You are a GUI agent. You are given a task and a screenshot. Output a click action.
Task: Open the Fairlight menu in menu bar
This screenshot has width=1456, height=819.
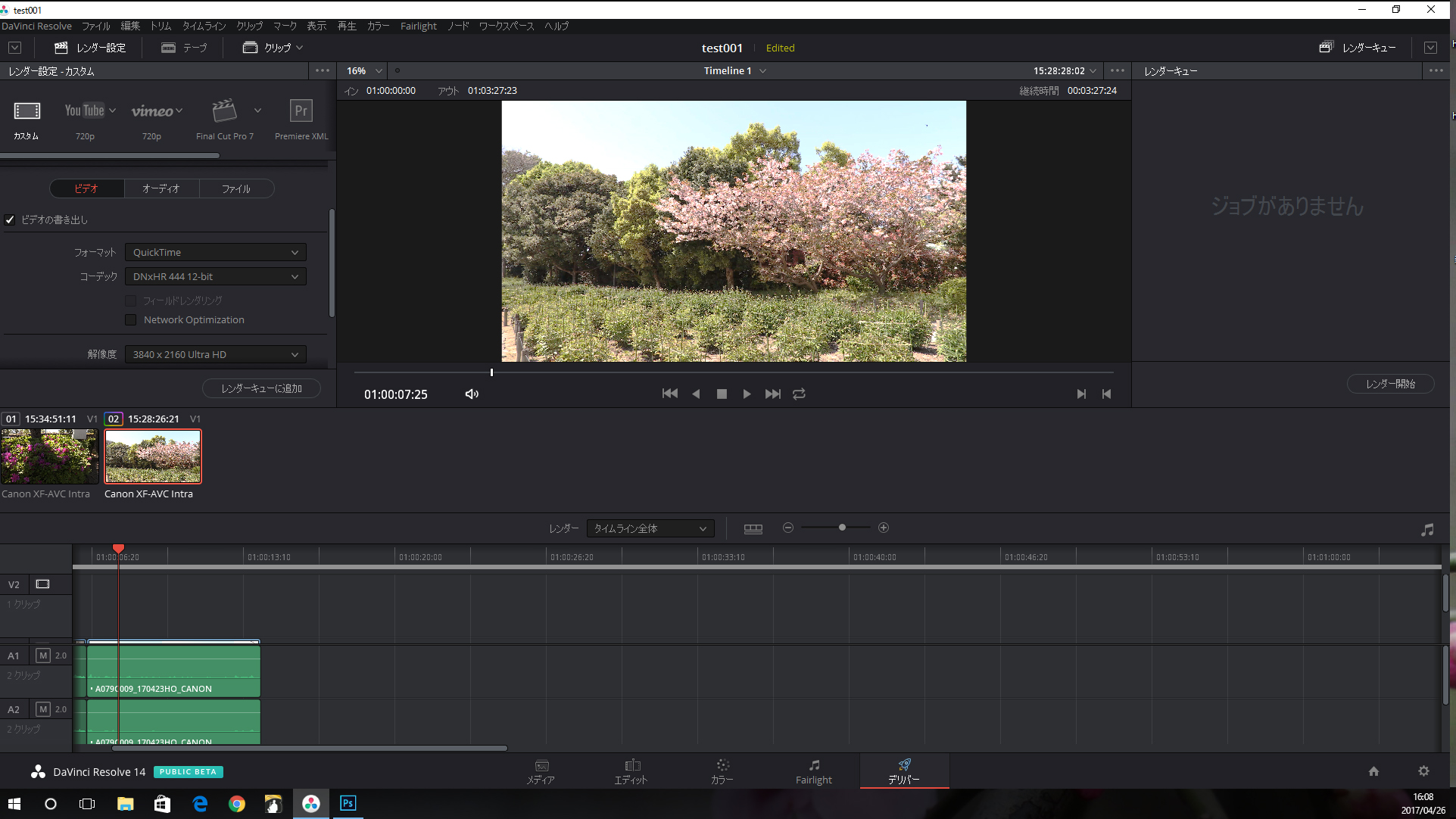418,26
